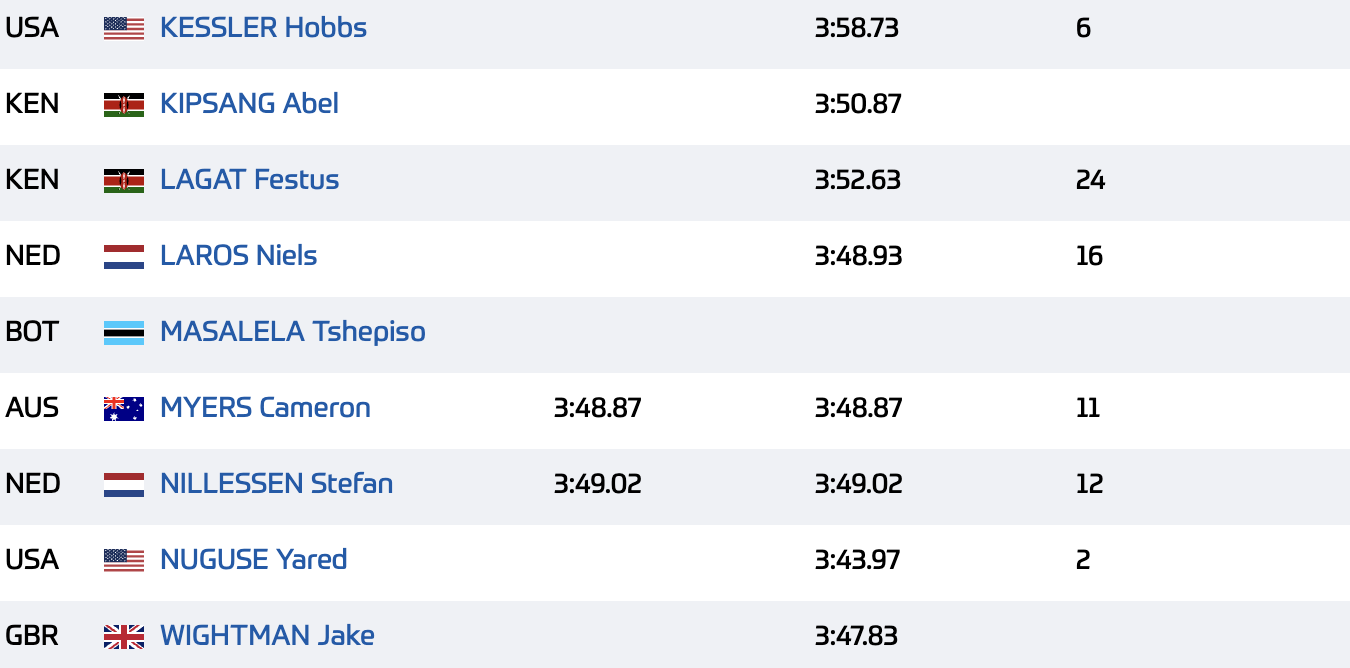
Task: Click the 3:43.97 time in NUGUSE row
Action: (x=857, y=560)
